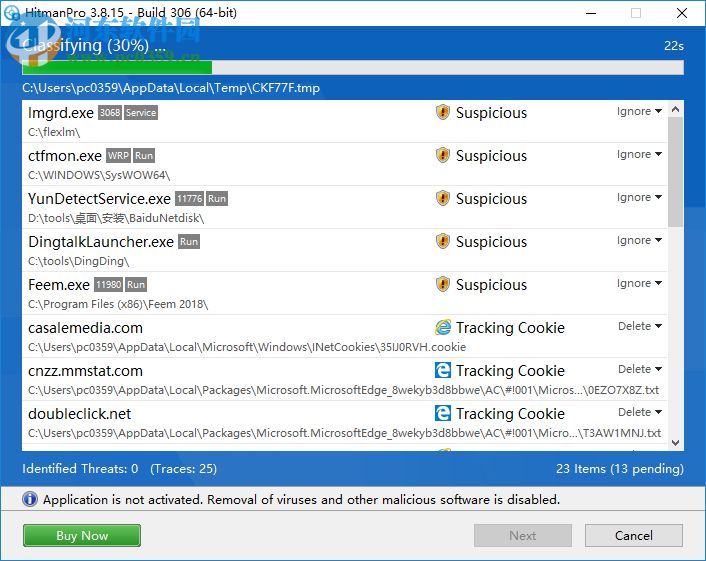Click the scrollbar up arrow in results list

(675, 109)
